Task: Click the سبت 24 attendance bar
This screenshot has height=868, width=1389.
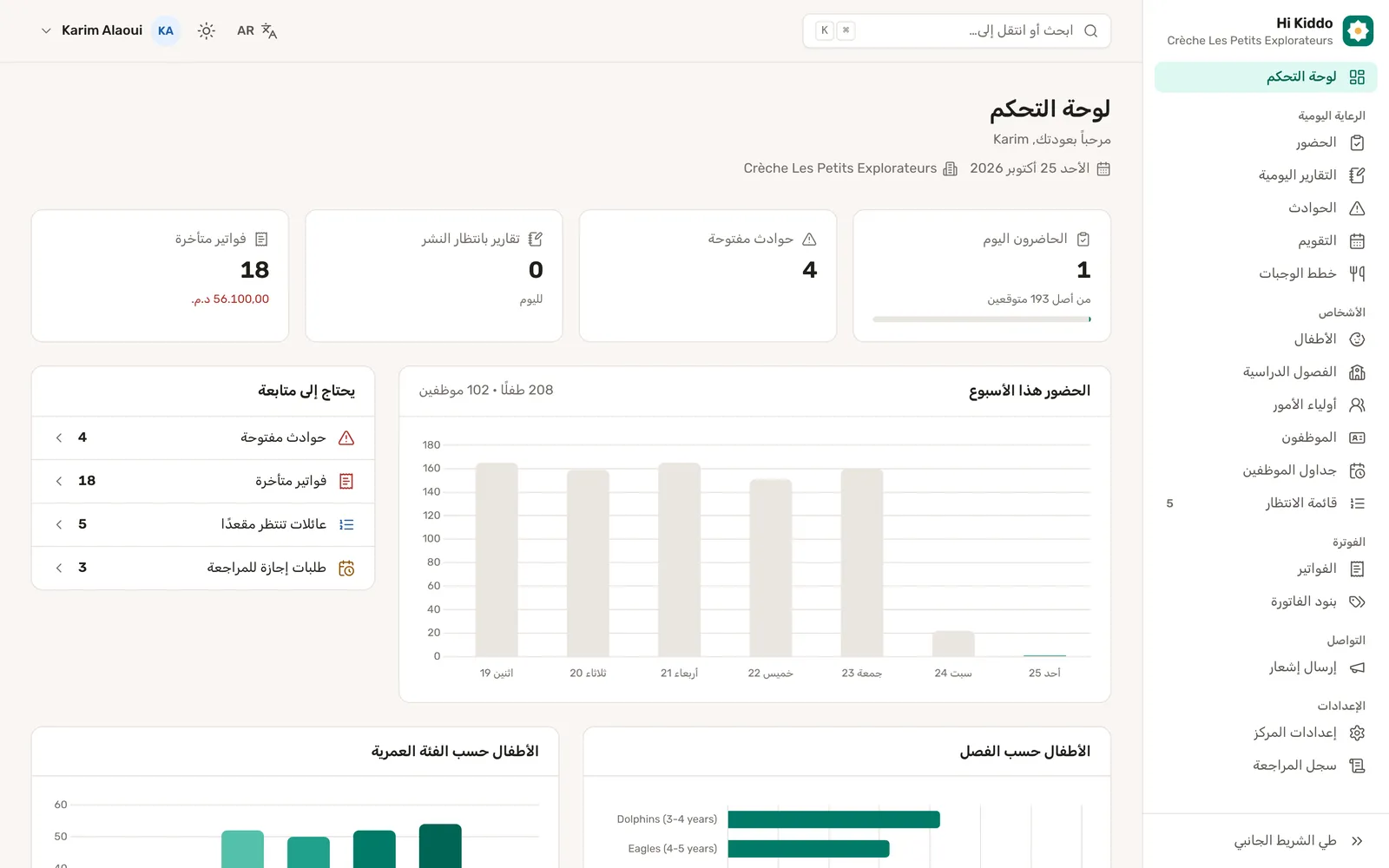Action: [953, 644]
